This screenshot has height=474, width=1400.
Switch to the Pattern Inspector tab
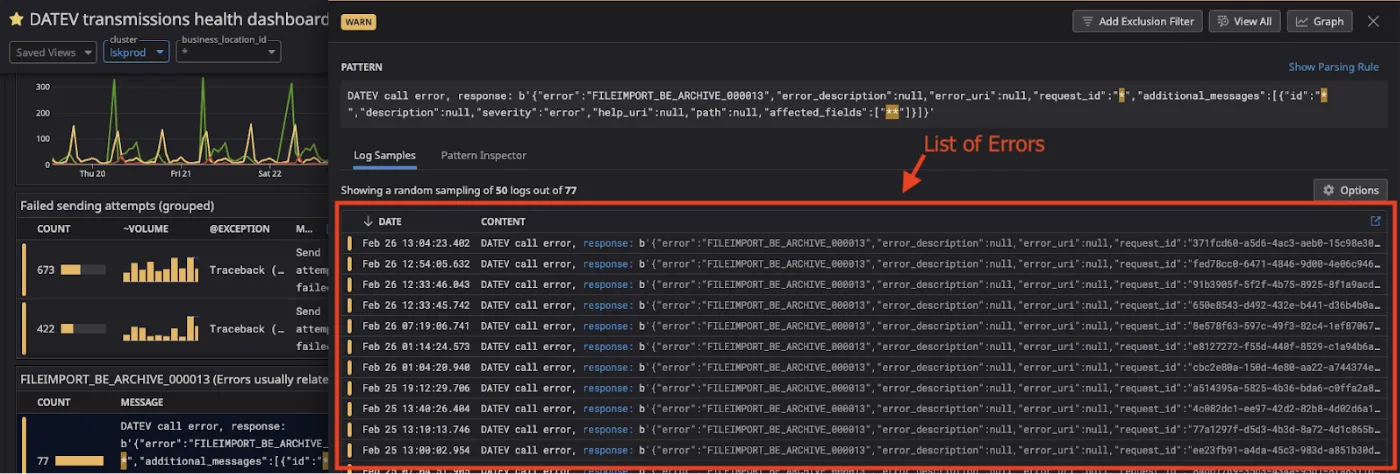point(483,155)
